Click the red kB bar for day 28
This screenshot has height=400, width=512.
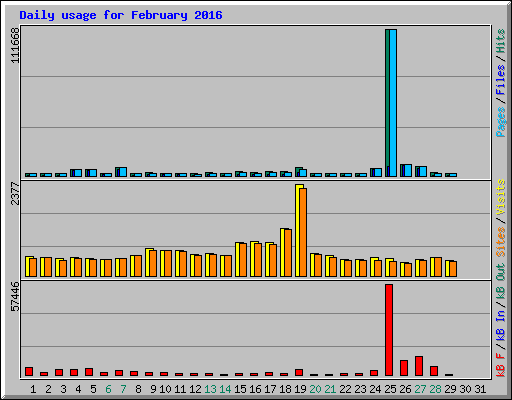pos(434,371)
